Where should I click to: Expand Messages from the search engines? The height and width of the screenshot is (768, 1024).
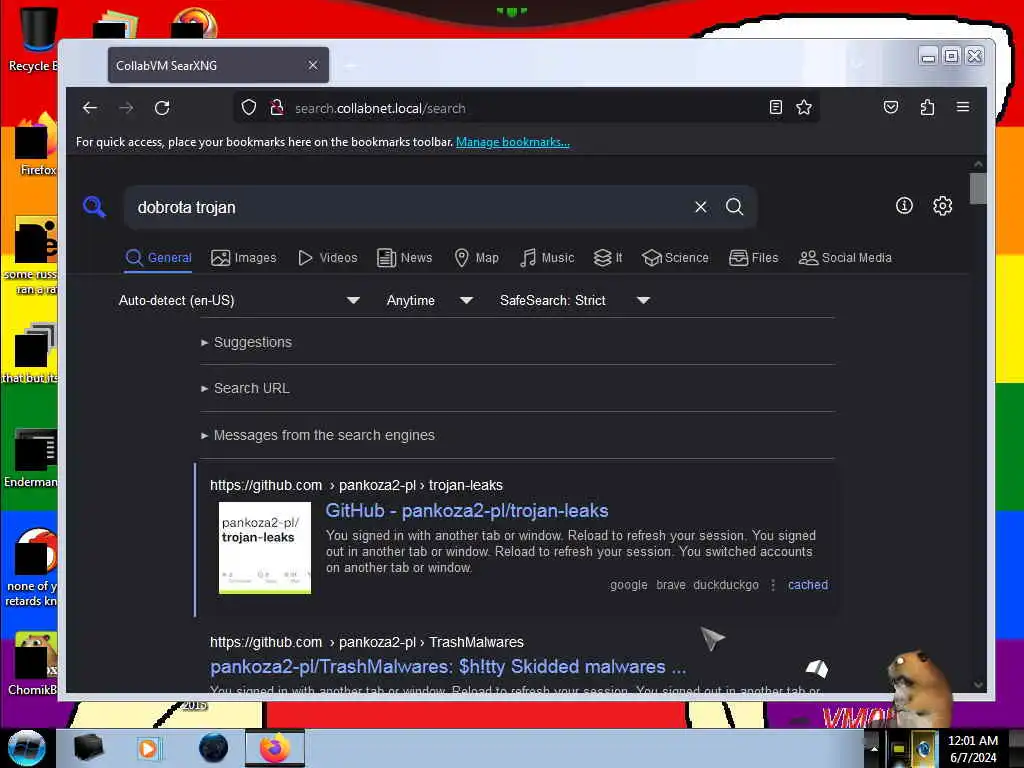318,436
